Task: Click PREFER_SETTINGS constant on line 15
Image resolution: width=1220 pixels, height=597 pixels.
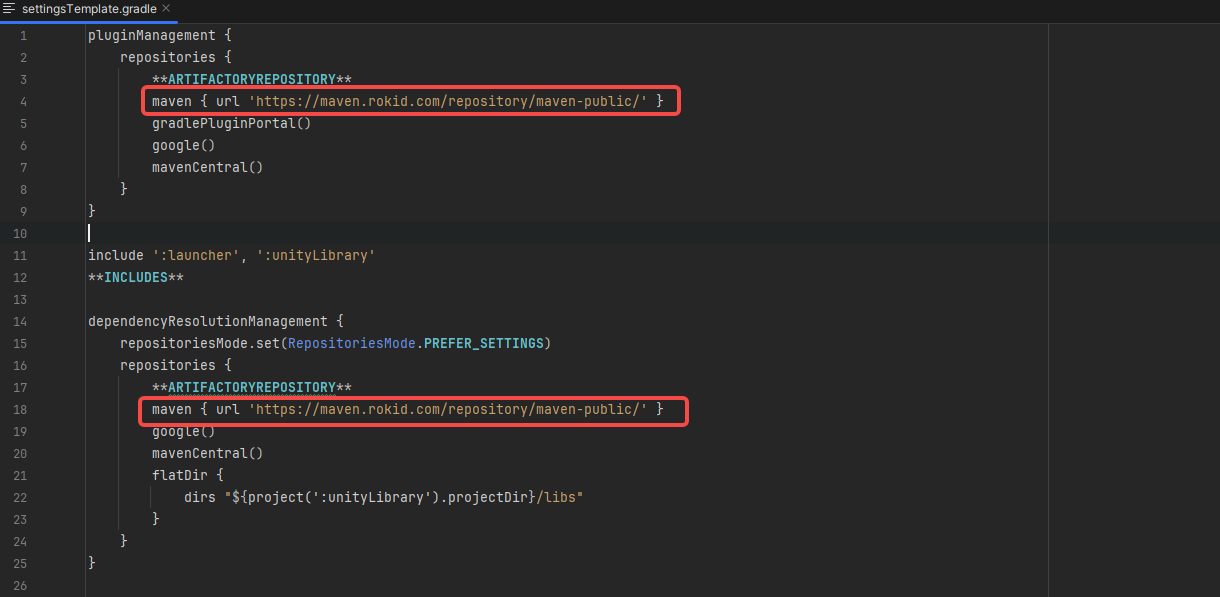Action: [483, 343]
